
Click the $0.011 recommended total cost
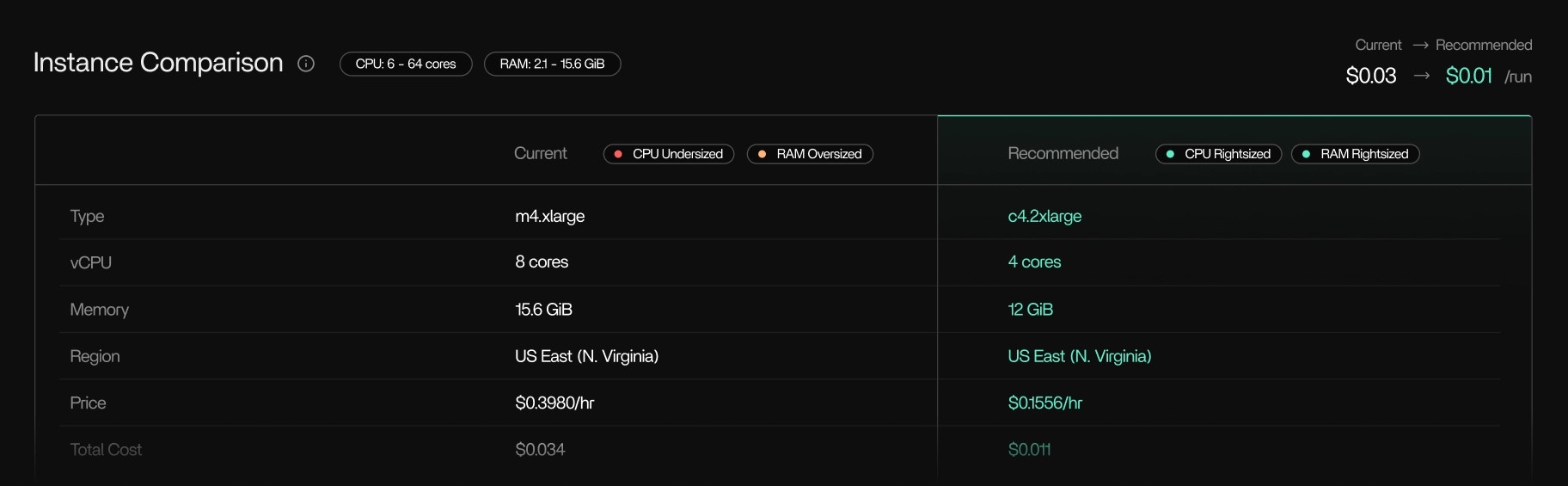(1029, 449)
